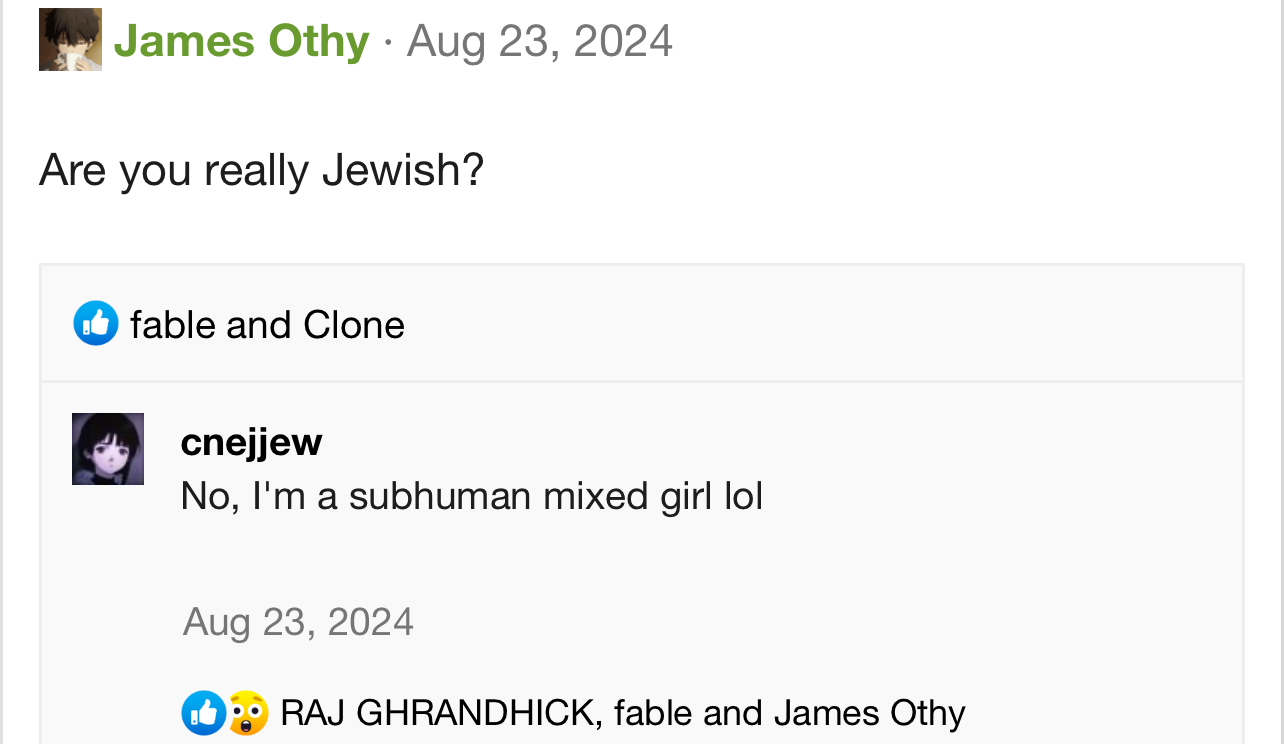The width and height of the screenshot is (1284, 744).
Task: Click James Othy's profile avatar
Action: (x=70, y=40)
